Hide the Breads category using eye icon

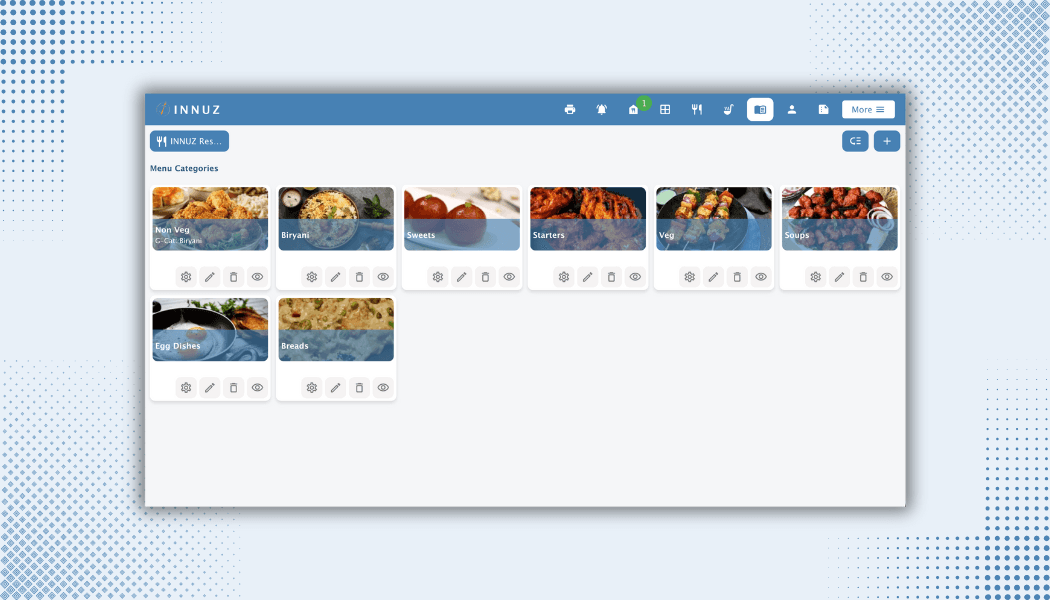click(384, 388)
